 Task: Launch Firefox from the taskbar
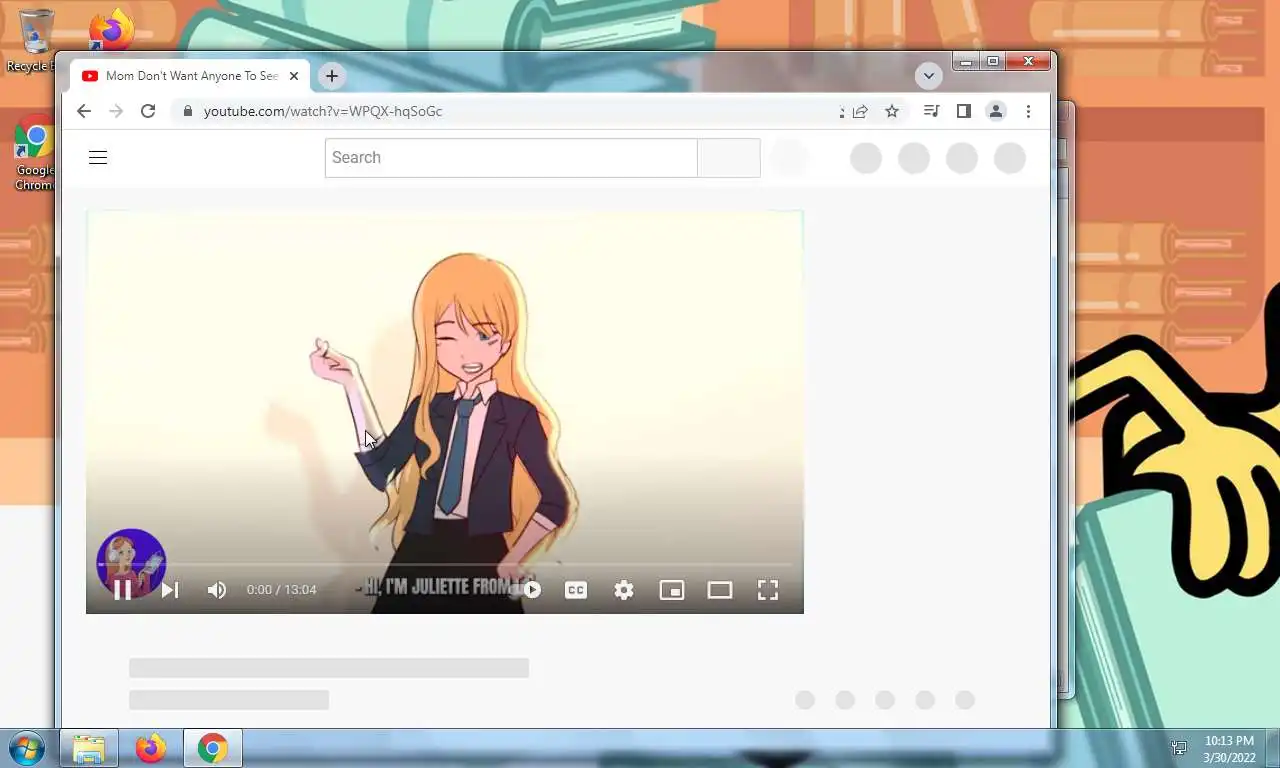coord(151,748)
